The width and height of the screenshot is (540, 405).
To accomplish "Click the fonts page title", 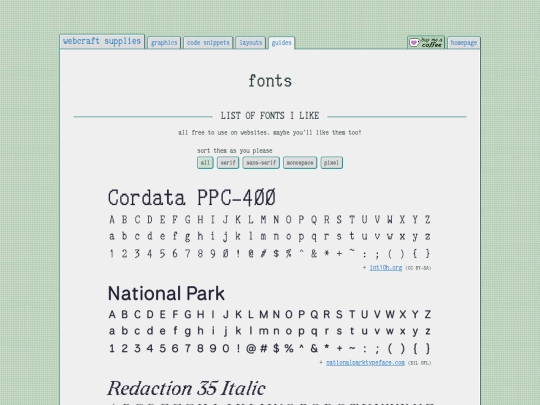I will (x=270, y=81).
